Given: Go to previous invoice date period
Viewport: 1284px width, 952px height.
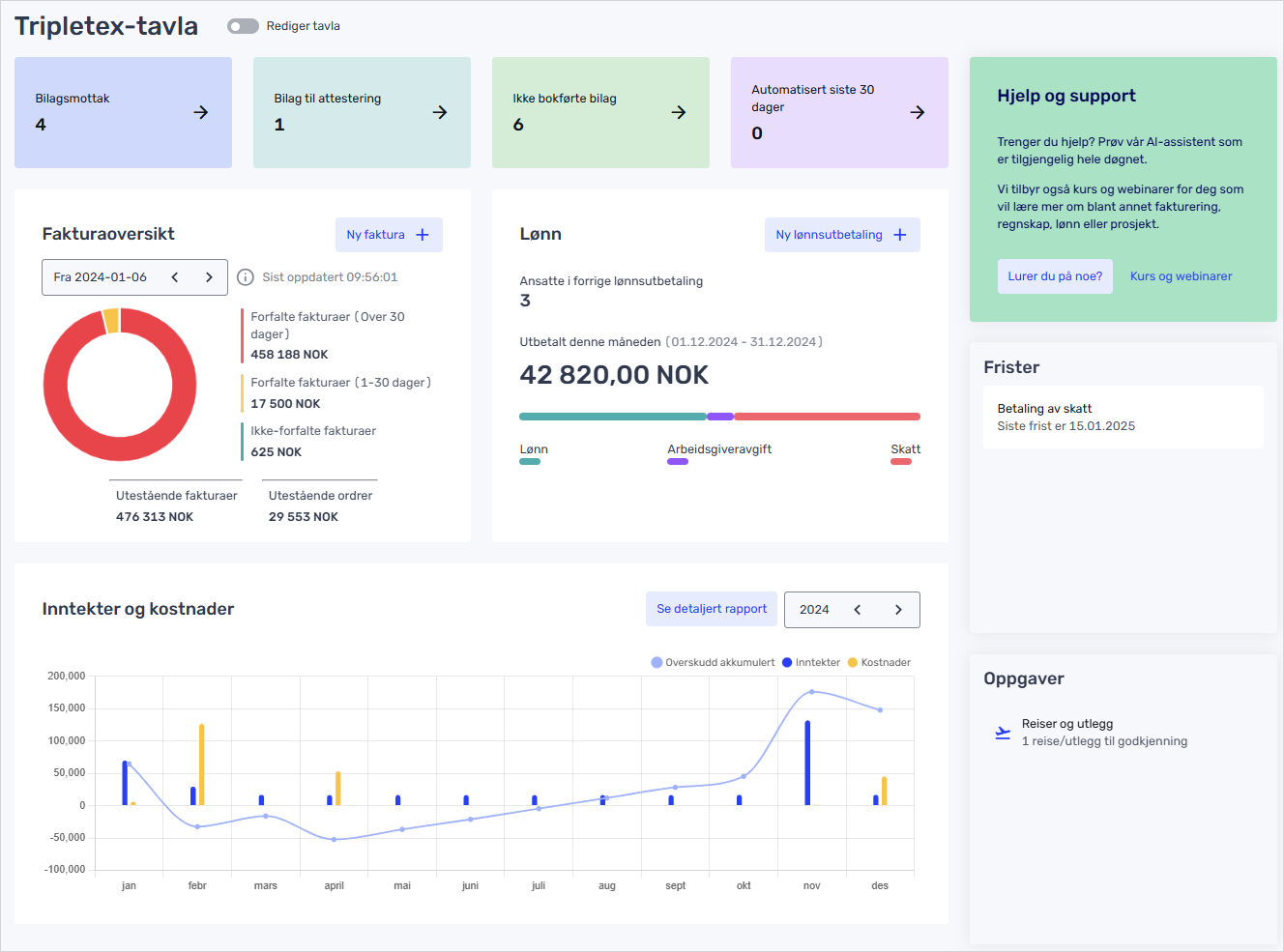Looking at the screenshot, I should 175,277.
